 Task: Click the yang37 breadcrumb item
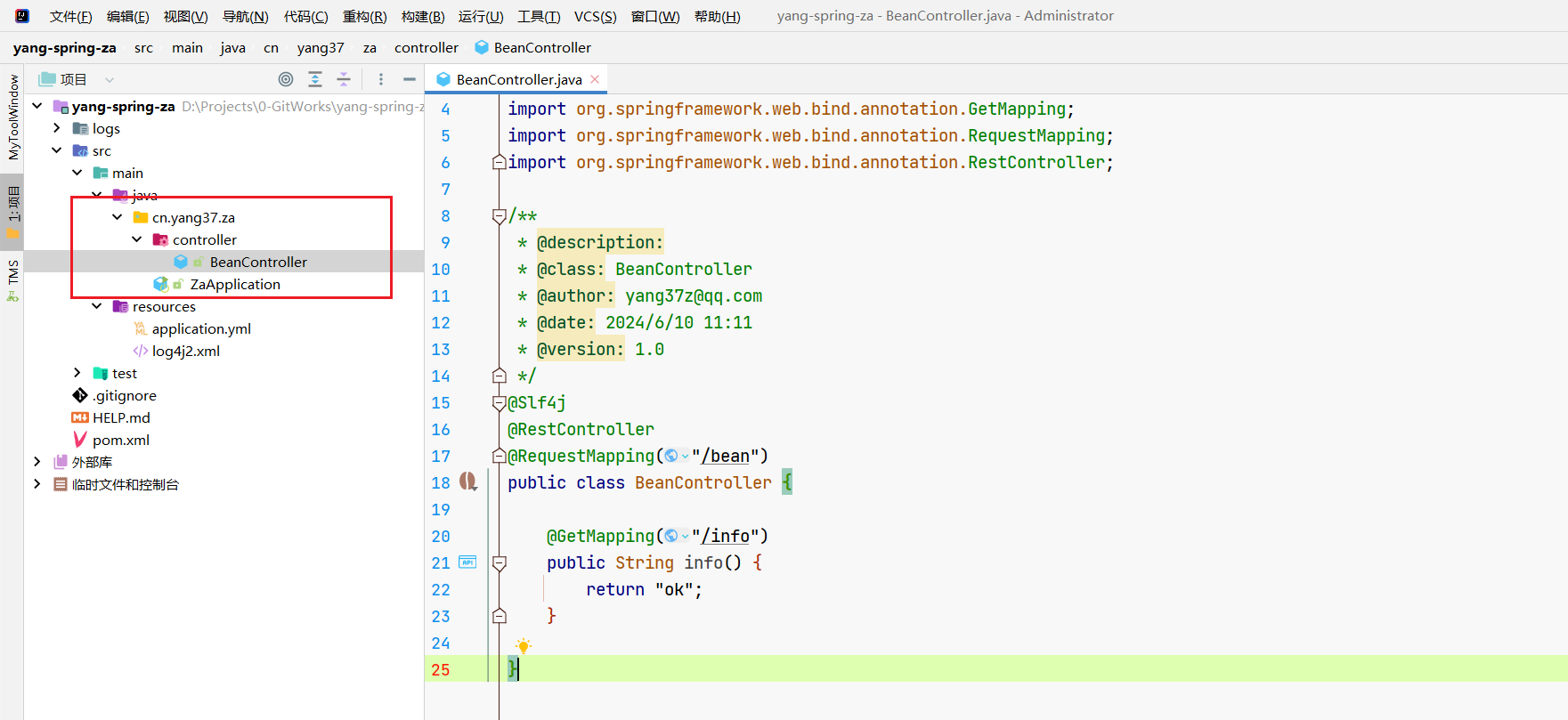pos(321,47)
